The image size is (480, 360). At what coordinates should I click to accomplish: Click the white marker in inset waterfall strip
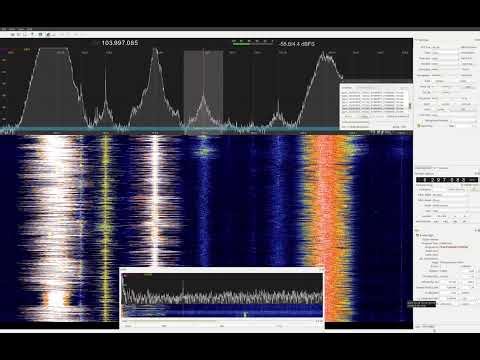[245, 314]
